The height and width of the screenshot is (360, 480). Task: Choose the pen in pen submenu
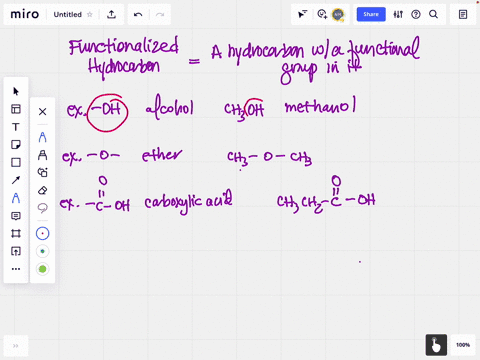coord(42,137)
